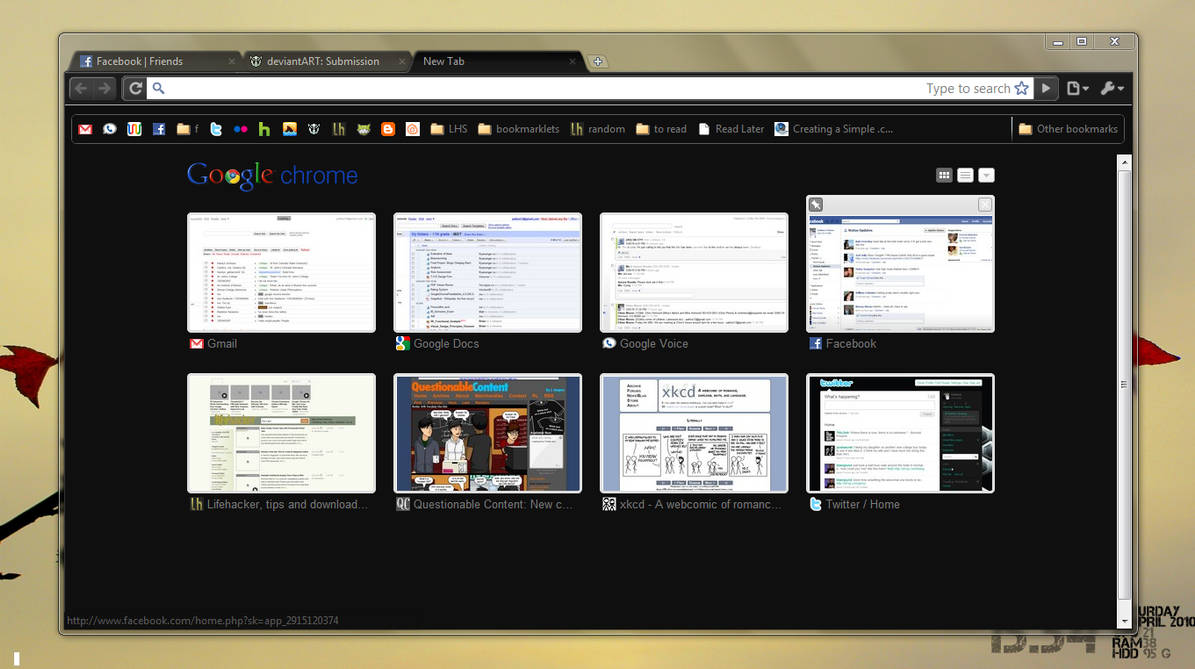Open the Gmail link label
This screenshot has height=669, width=1195.
click(222, 344)
